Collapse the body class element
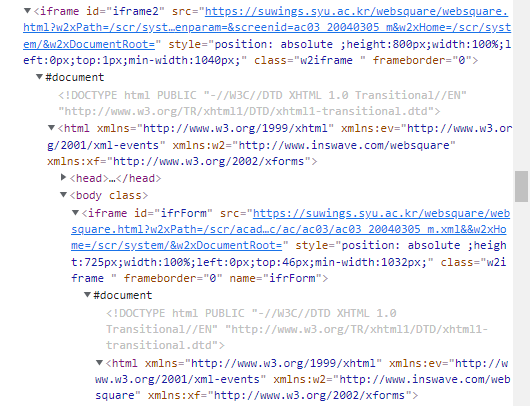Viewport: 530px width, 406px height. click(63, 194)
